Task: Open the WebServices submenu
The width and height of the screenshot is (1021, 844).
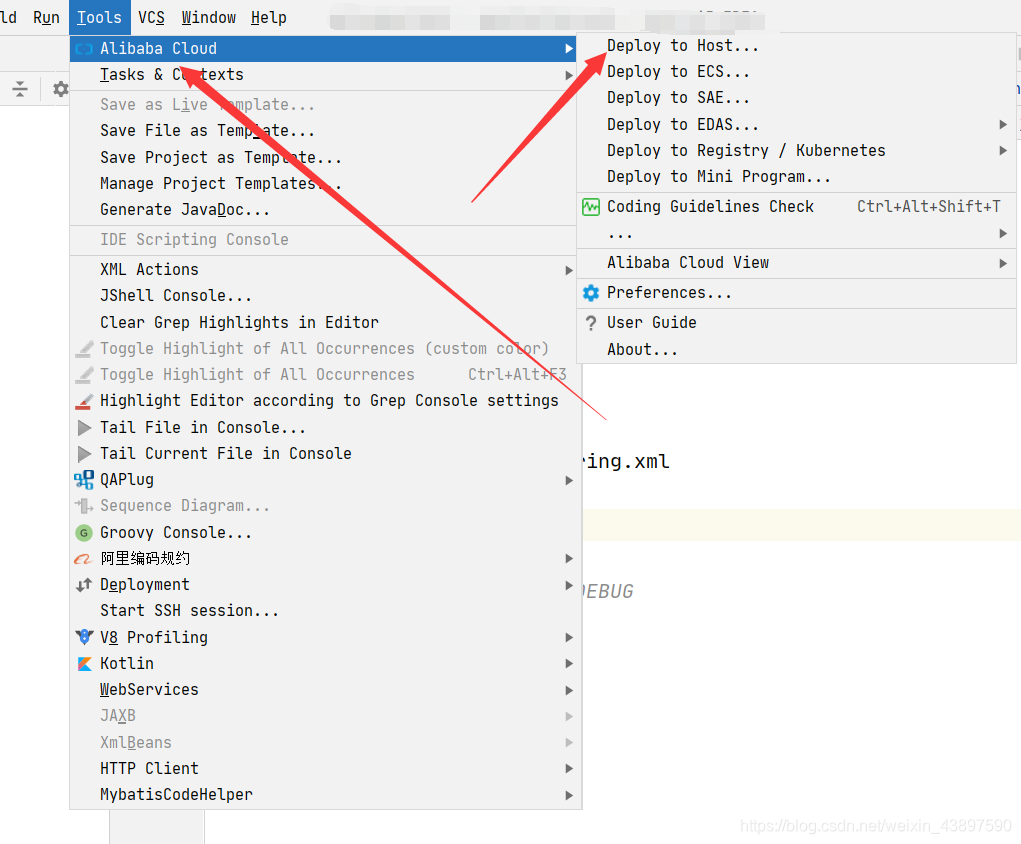Action: click(325, 690)
